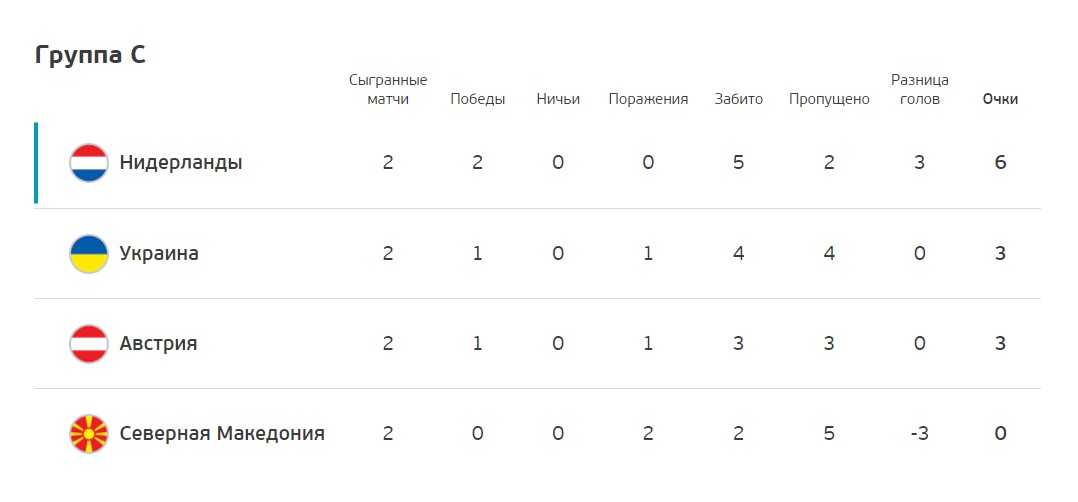The image size is (1078, 502).
Task: Click Netherlands goals scored value 5
Action: 738,163
